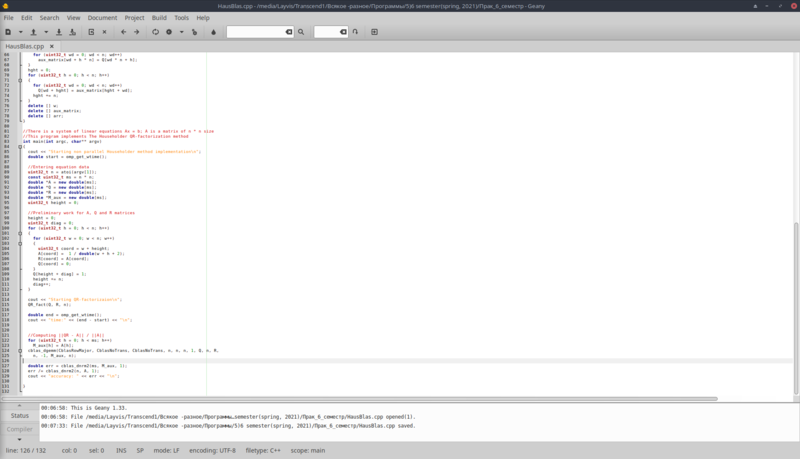
Task: Open the Search menu
Action: [49, 17]
